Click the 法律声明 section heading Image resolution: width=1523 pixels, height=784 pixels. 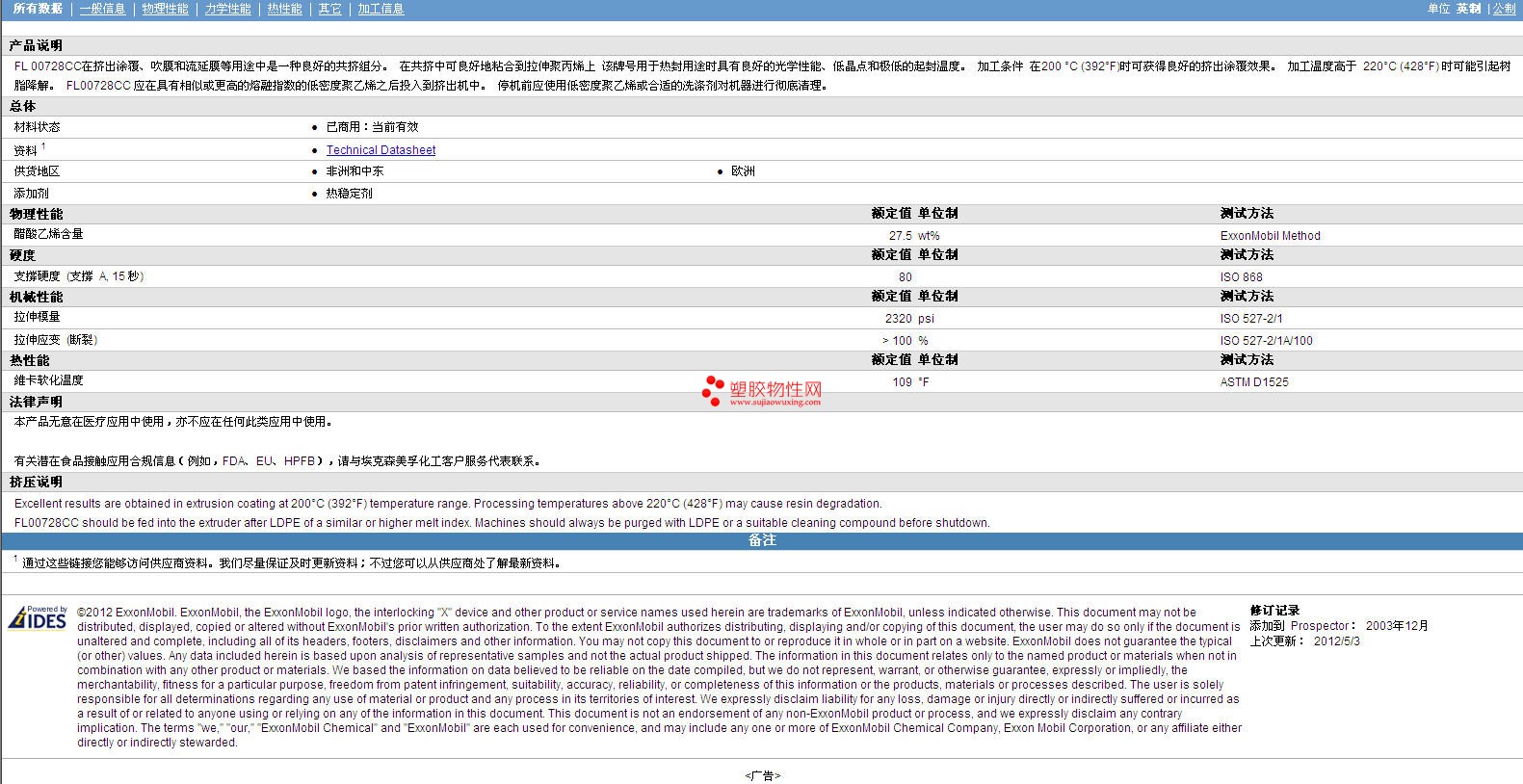[36, 402]
